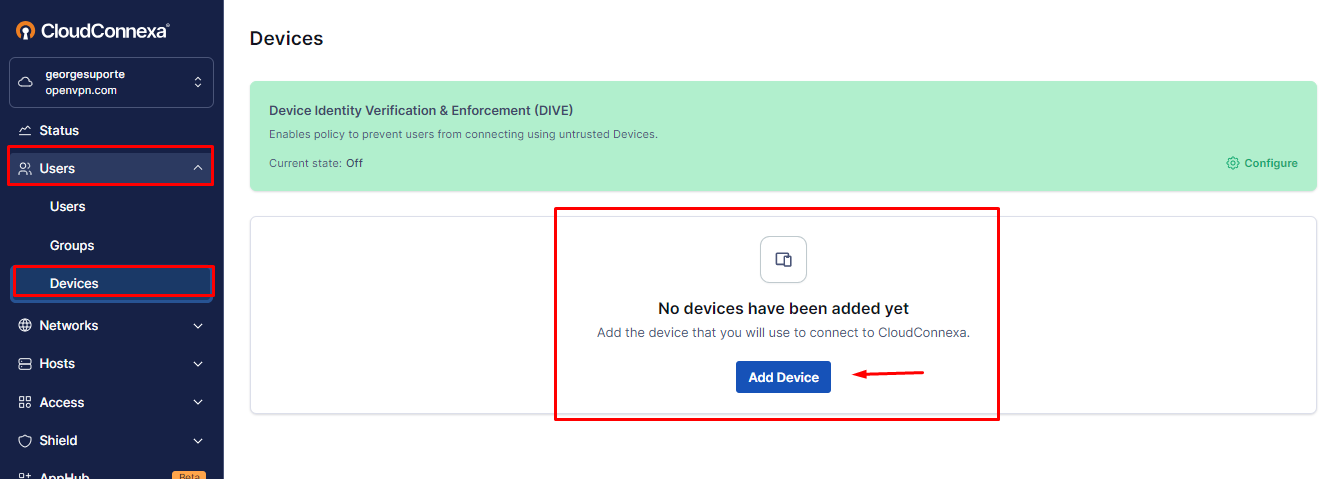Click the Networks globe icon

pyautogui.click(x=25, y=326)
